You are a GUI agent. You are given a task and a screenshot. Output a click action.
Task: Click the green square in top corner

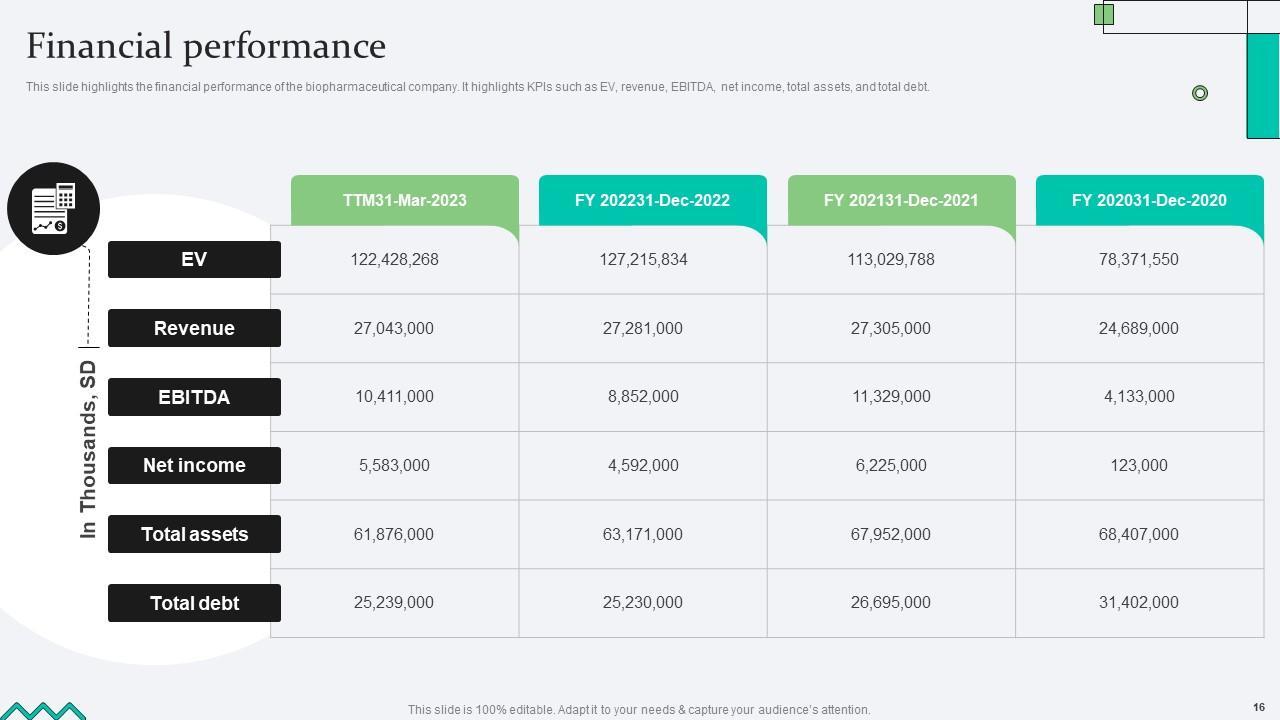point(1103,14)
